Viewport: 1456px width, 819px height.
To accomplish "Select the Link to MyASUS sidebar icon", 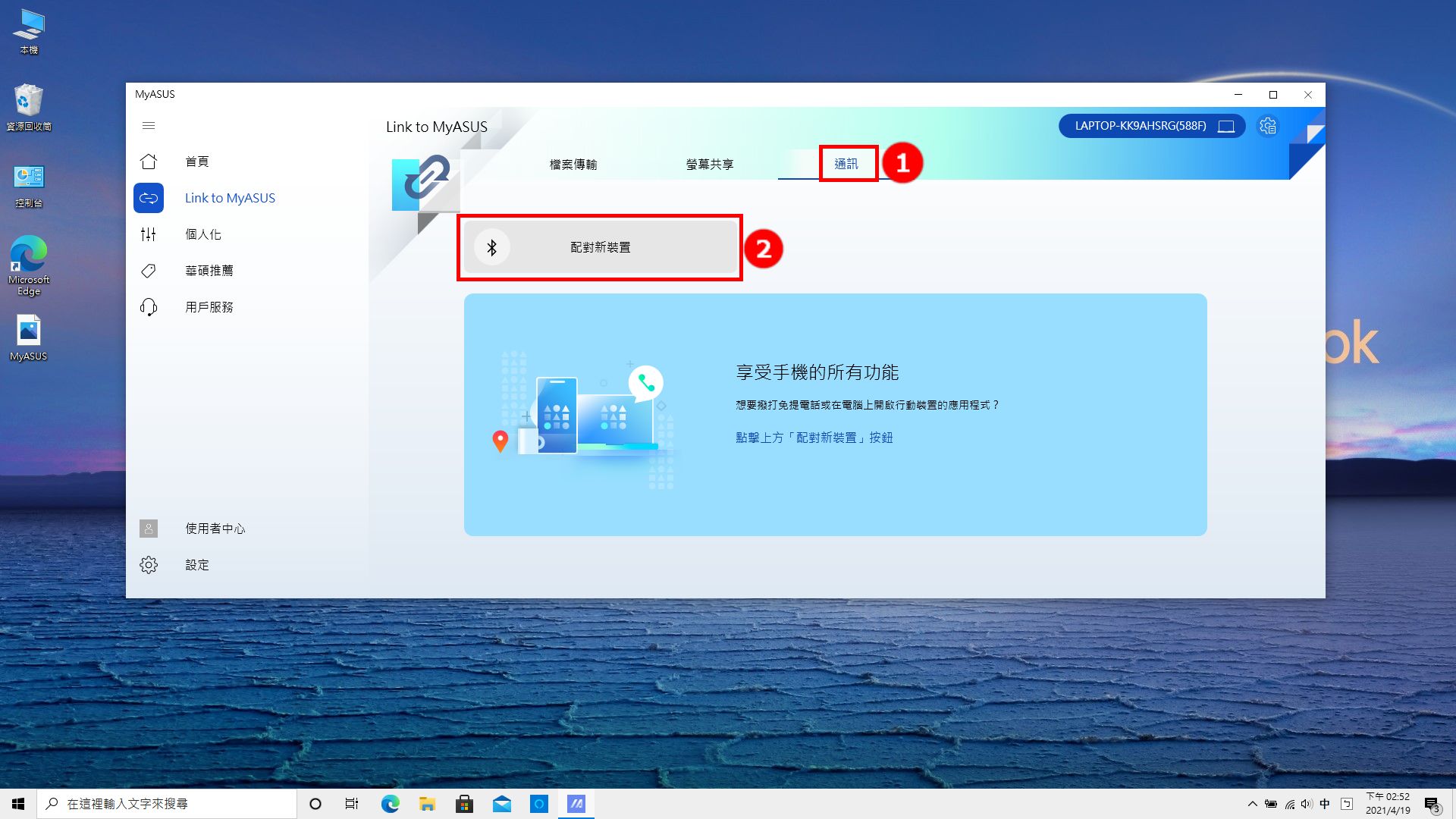I will [149, 198].
